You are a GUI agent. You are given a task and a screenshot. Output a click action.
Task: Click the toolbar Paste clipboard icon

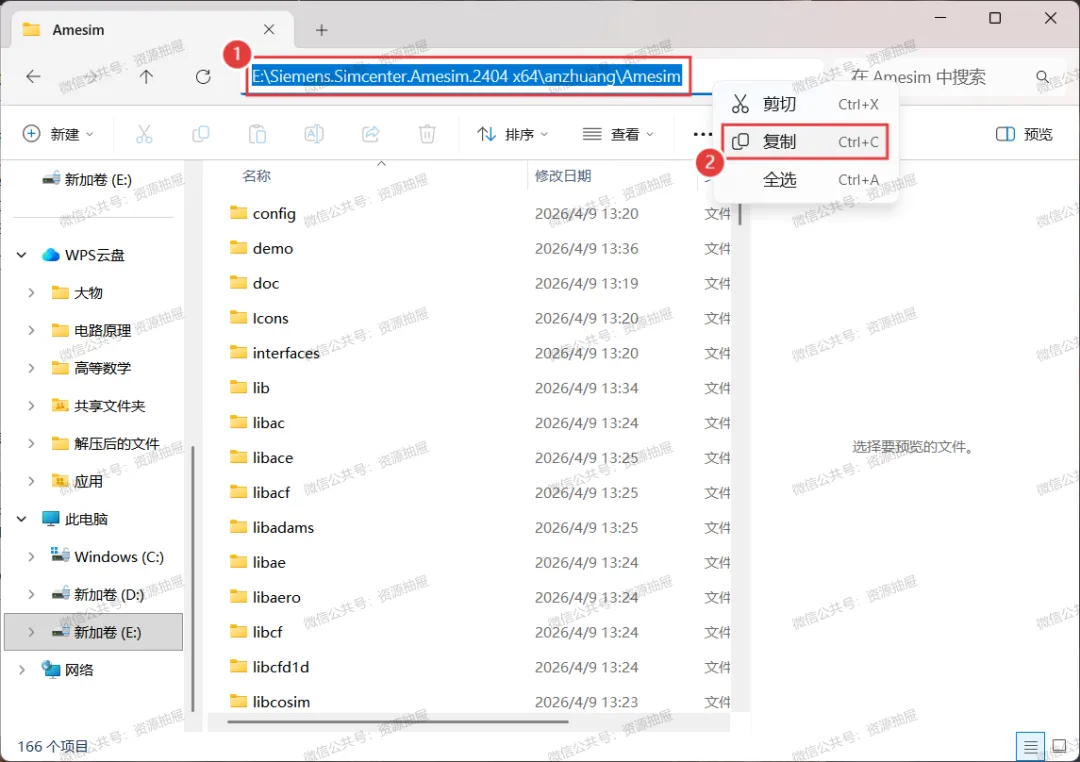pyautogui.click(x=258, y=134)
